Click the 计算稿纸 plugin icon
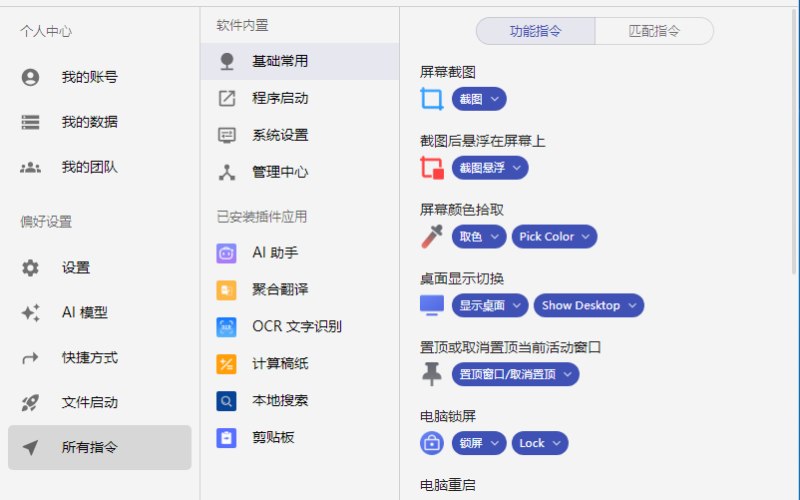Screen dimensions: 800x500 pos(227,364)
